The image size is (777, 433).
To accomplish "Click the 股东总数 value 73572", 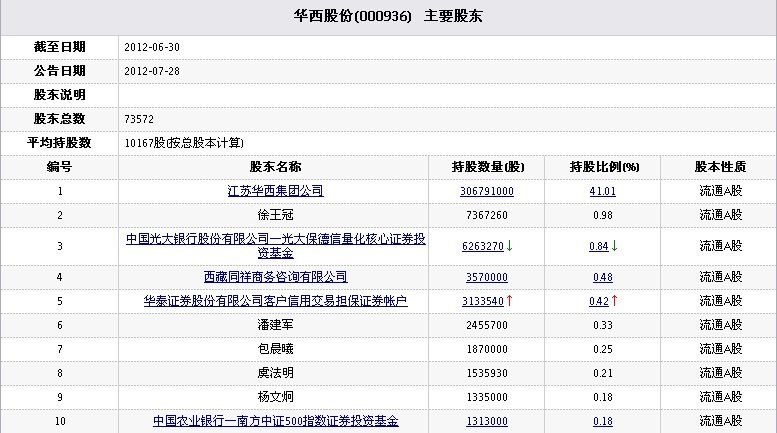I will coord(139,119).
